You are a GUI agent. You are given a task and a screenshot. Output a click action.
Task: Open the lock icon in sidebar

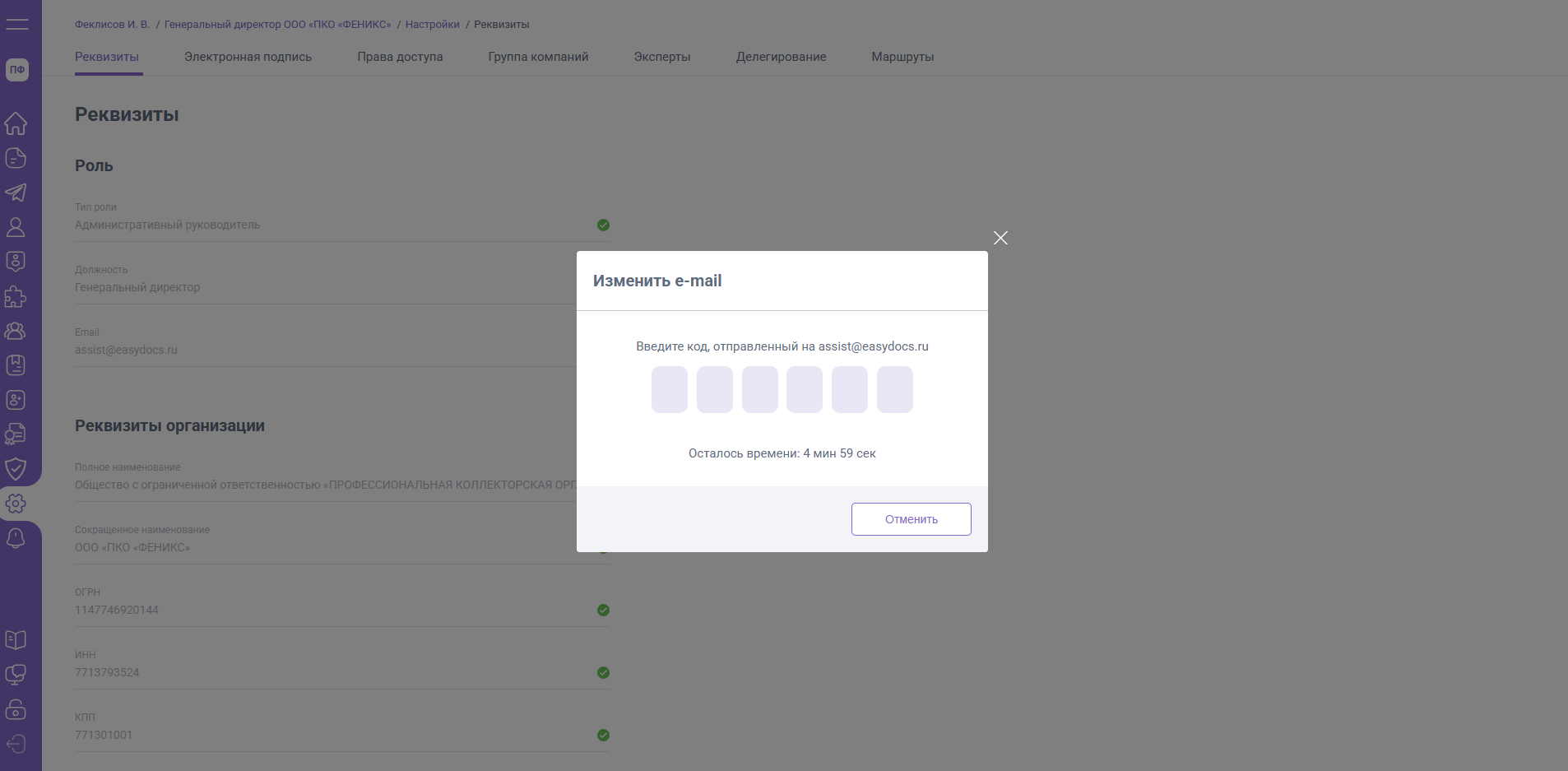click(x=16, y=709)
